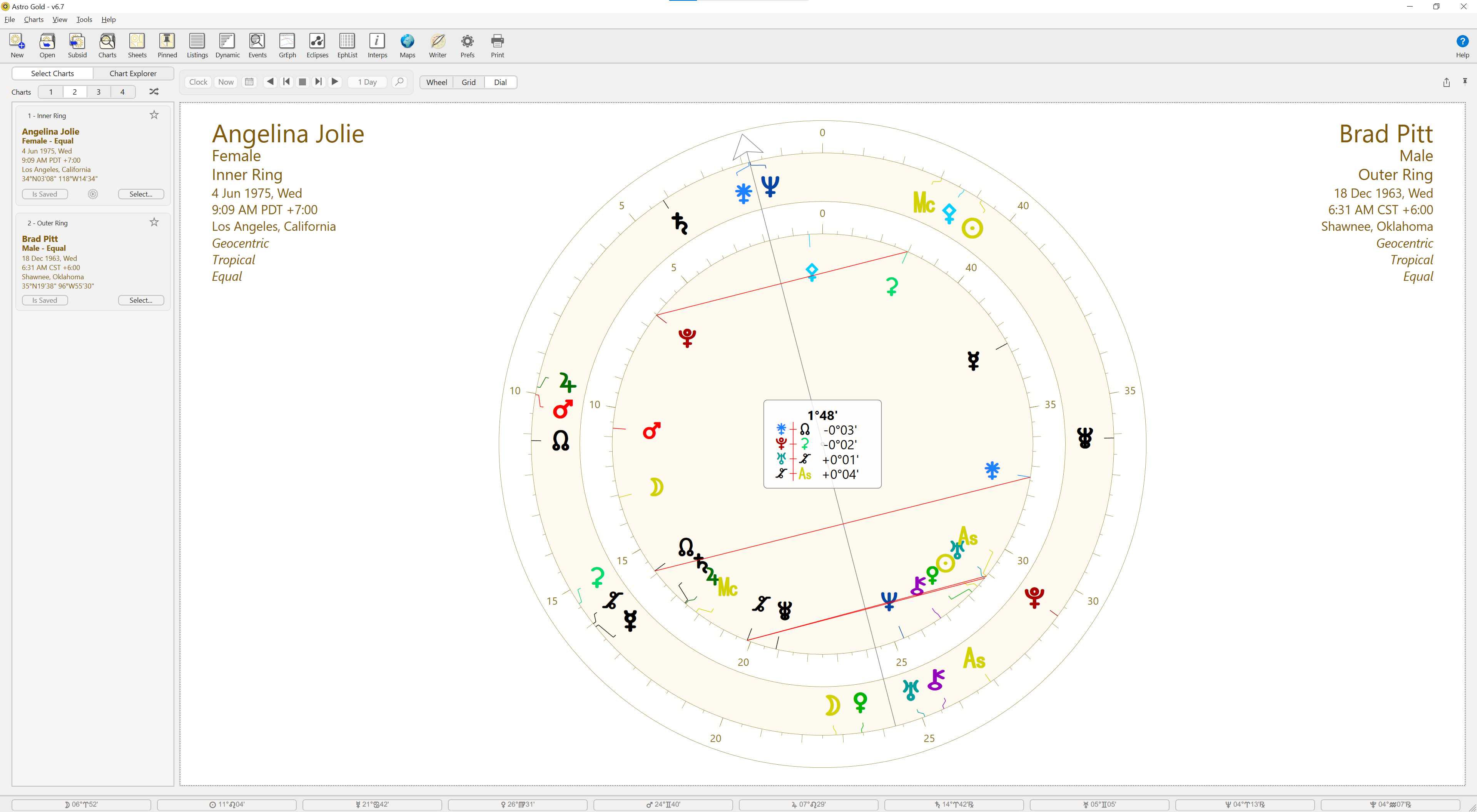Click the MC glyph on outer ring

924,203
